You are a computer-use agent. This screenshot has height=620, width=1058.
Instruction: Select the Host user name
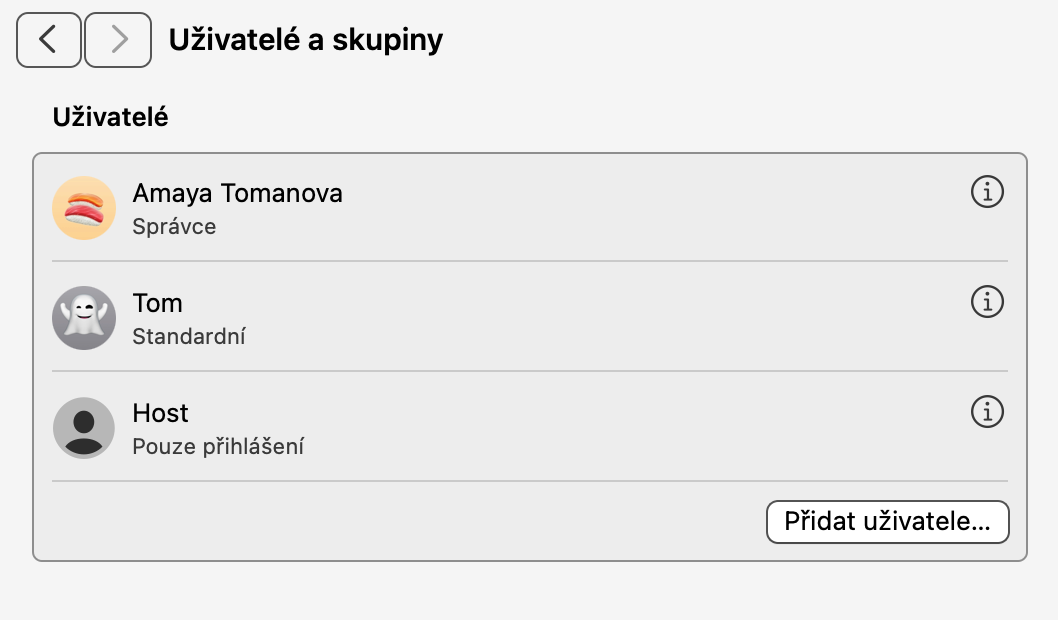tap(160, 413)
